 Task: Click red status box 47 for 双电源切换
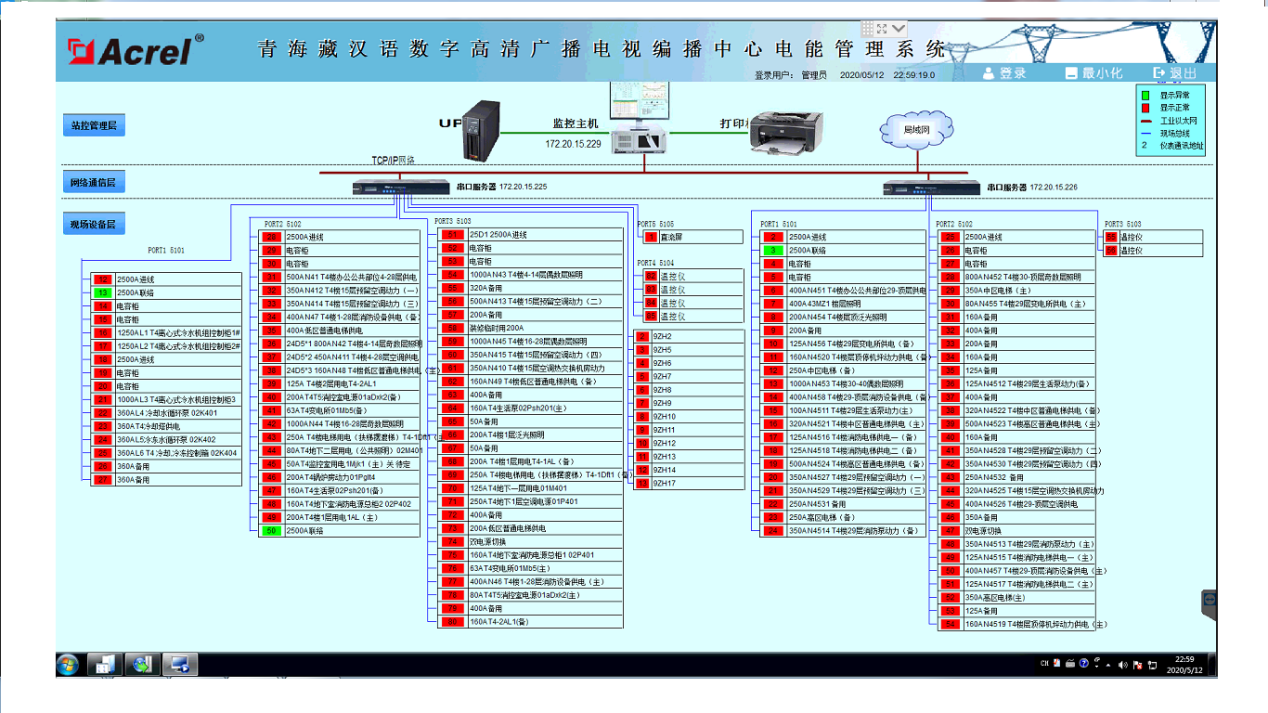coord(948,530)
